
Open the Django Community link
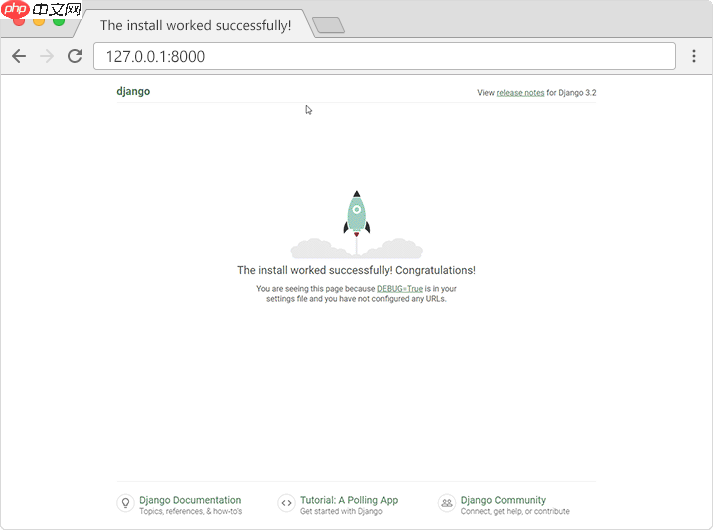click(x=503, y=500)
